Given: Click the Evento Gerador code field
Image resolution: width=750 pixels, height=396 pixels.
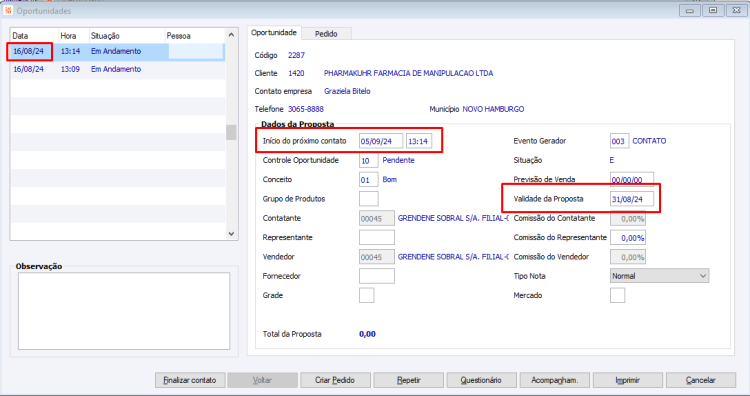Looking at the screenshot, I should pos(619,141).
